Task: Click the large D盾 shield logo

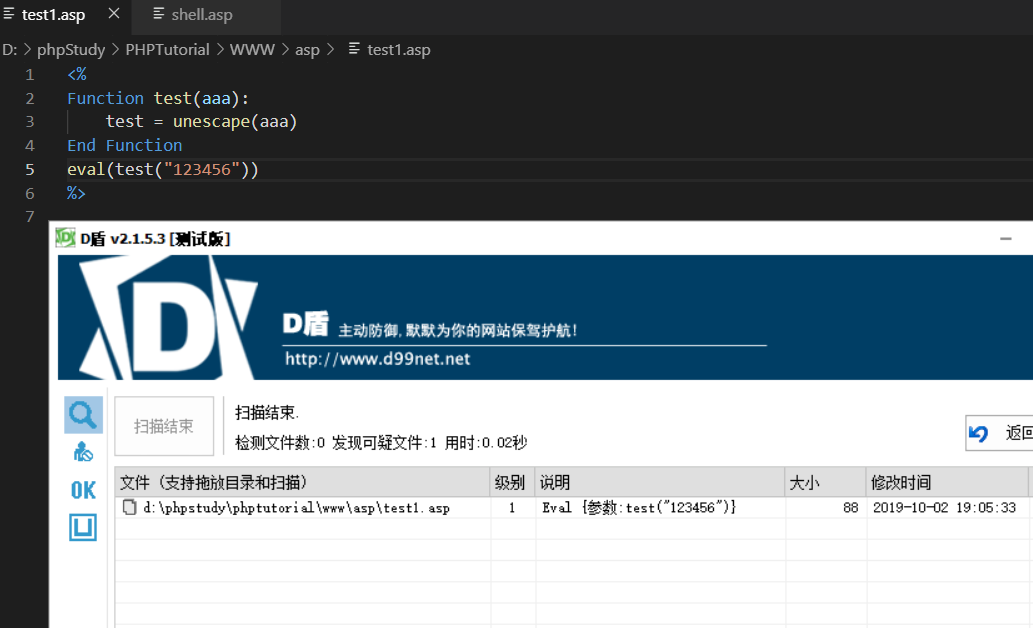Action: click(168, 319)
